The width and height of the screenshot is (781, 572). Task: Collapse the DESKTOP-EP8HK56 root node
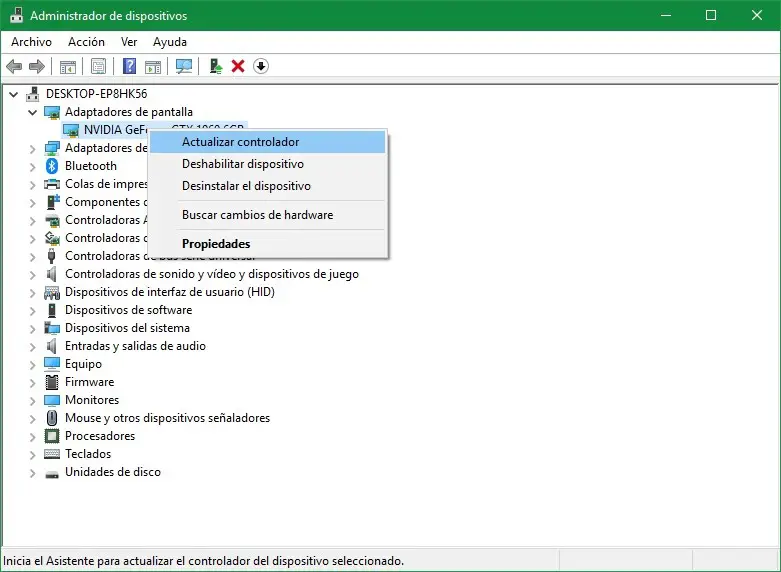[14, 94]
